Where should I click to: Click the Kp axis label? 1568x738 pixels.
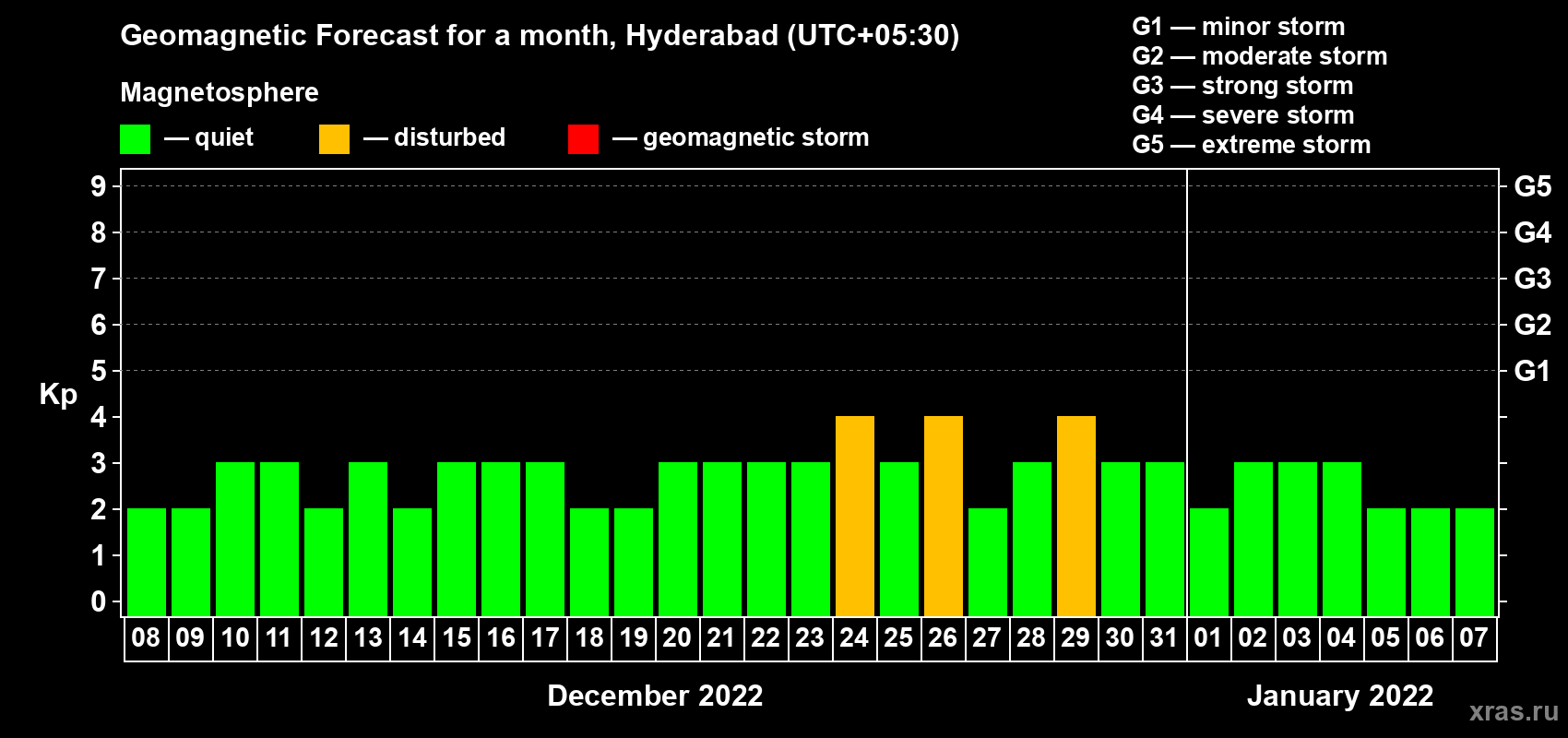point(58,395)
